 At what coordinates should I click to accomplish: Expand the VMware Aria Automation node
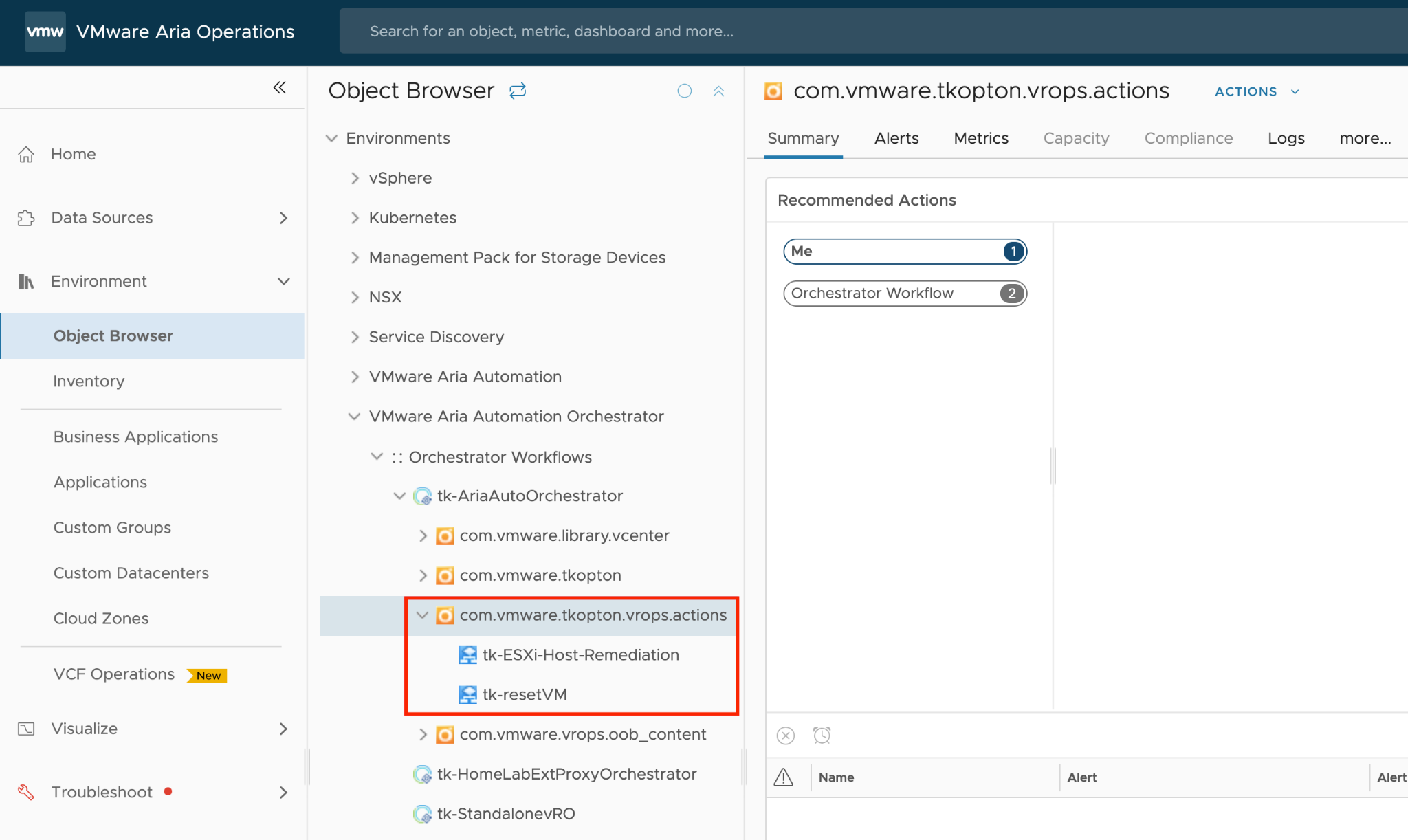click(x=355, y=377)
